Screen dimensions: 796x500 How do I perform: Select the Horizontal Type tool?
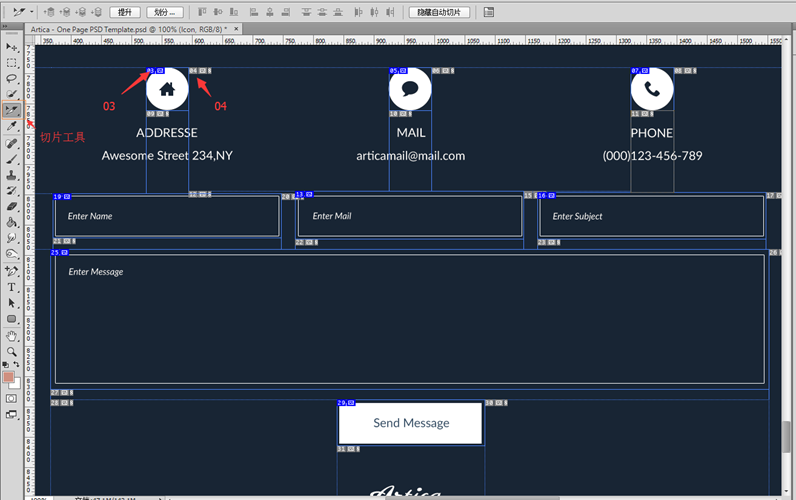pos(12,287)
